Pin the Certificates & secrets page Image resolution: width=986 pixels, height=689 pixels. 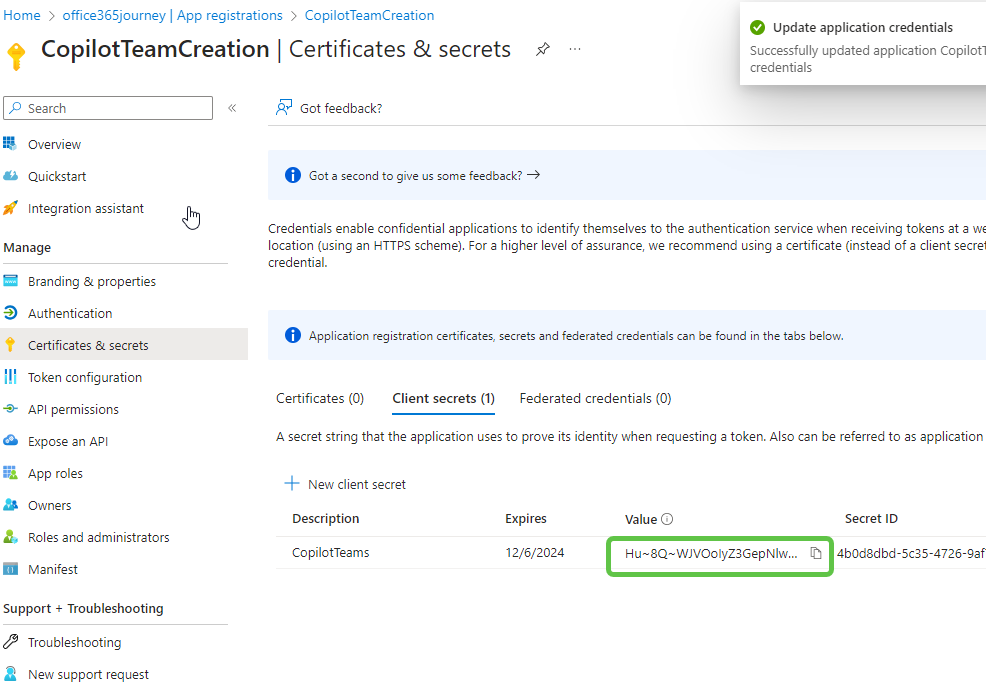click(543, 48)
